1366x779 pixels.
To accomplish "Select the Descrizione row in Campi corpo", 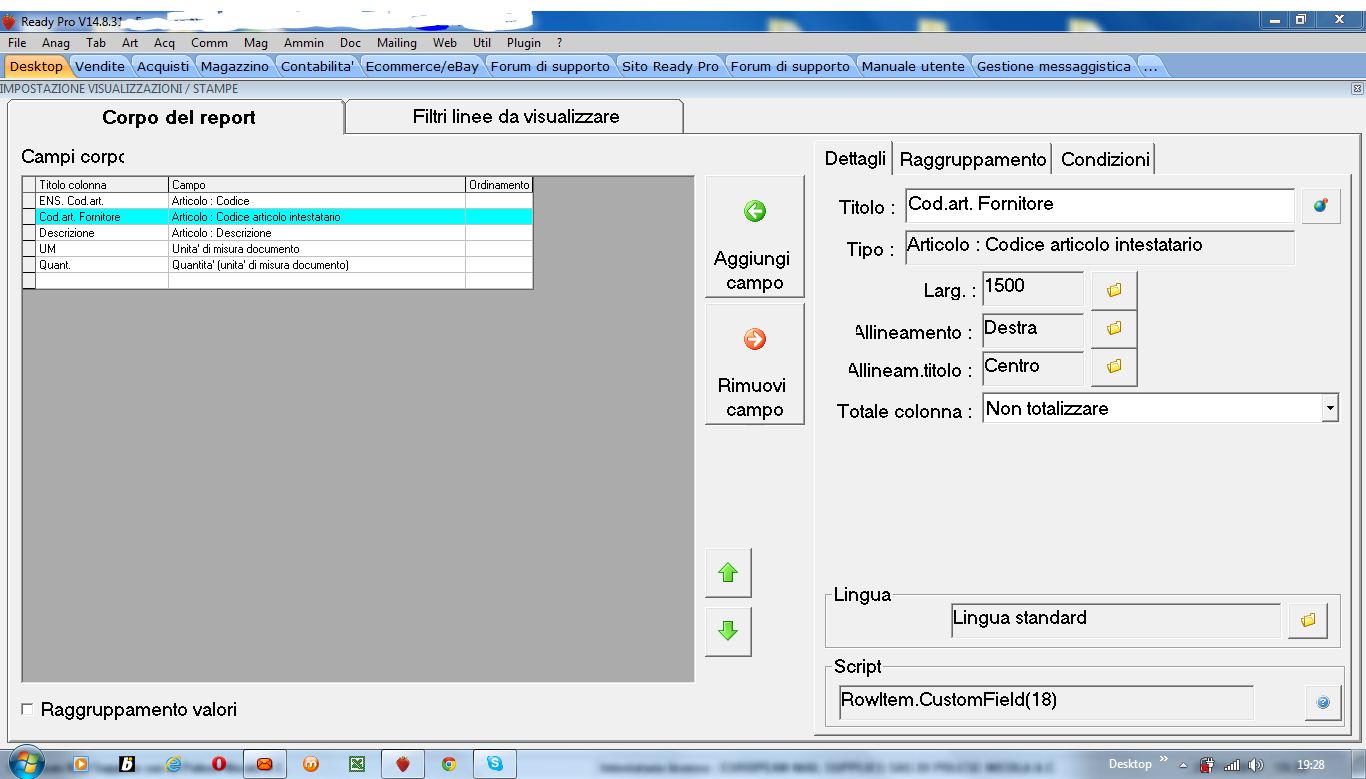I will click(x=277, y=233).
